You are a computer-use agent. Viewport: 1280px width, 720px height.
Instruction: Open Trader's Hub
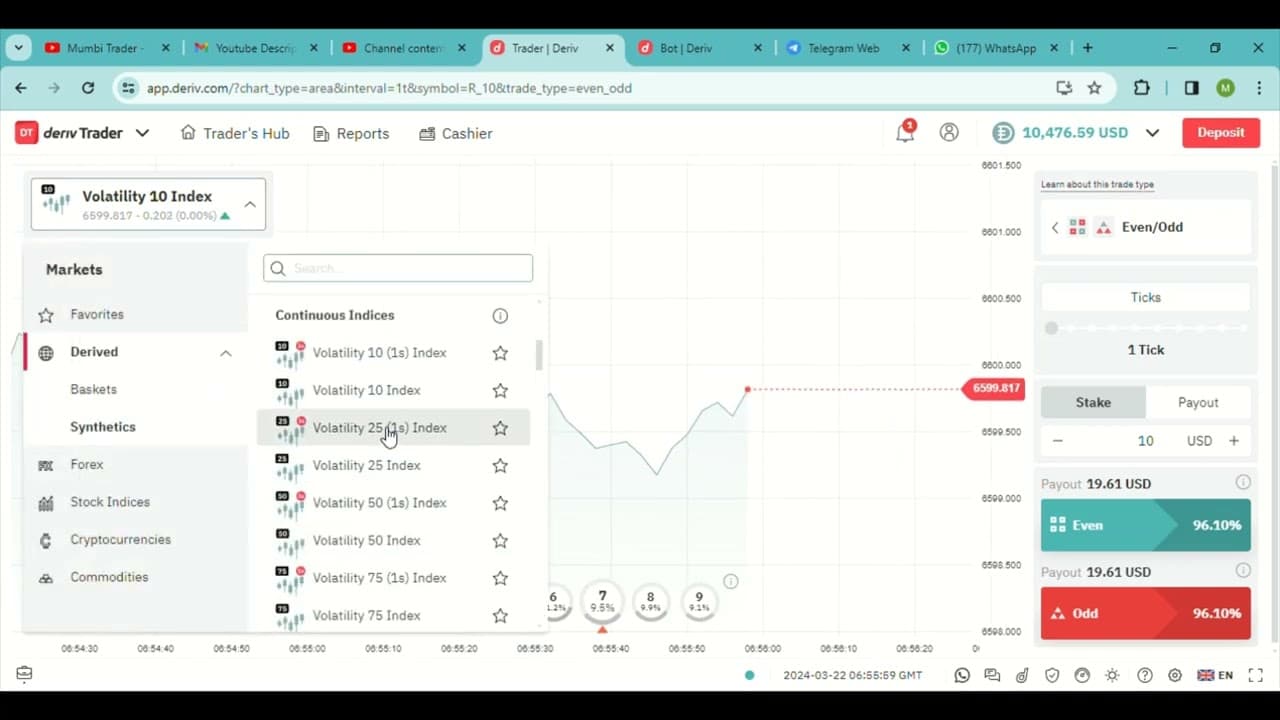click(x=235, y=133)
